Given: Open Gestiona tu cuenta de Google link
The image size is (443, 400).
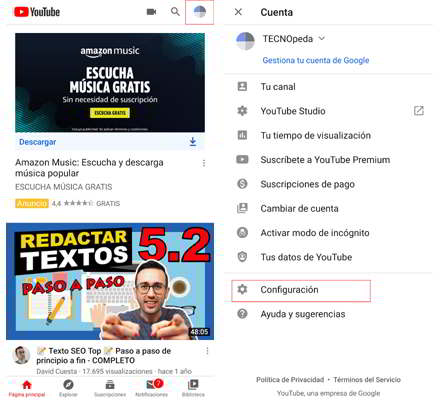Looking at the screenshot, I should [316, 60].
